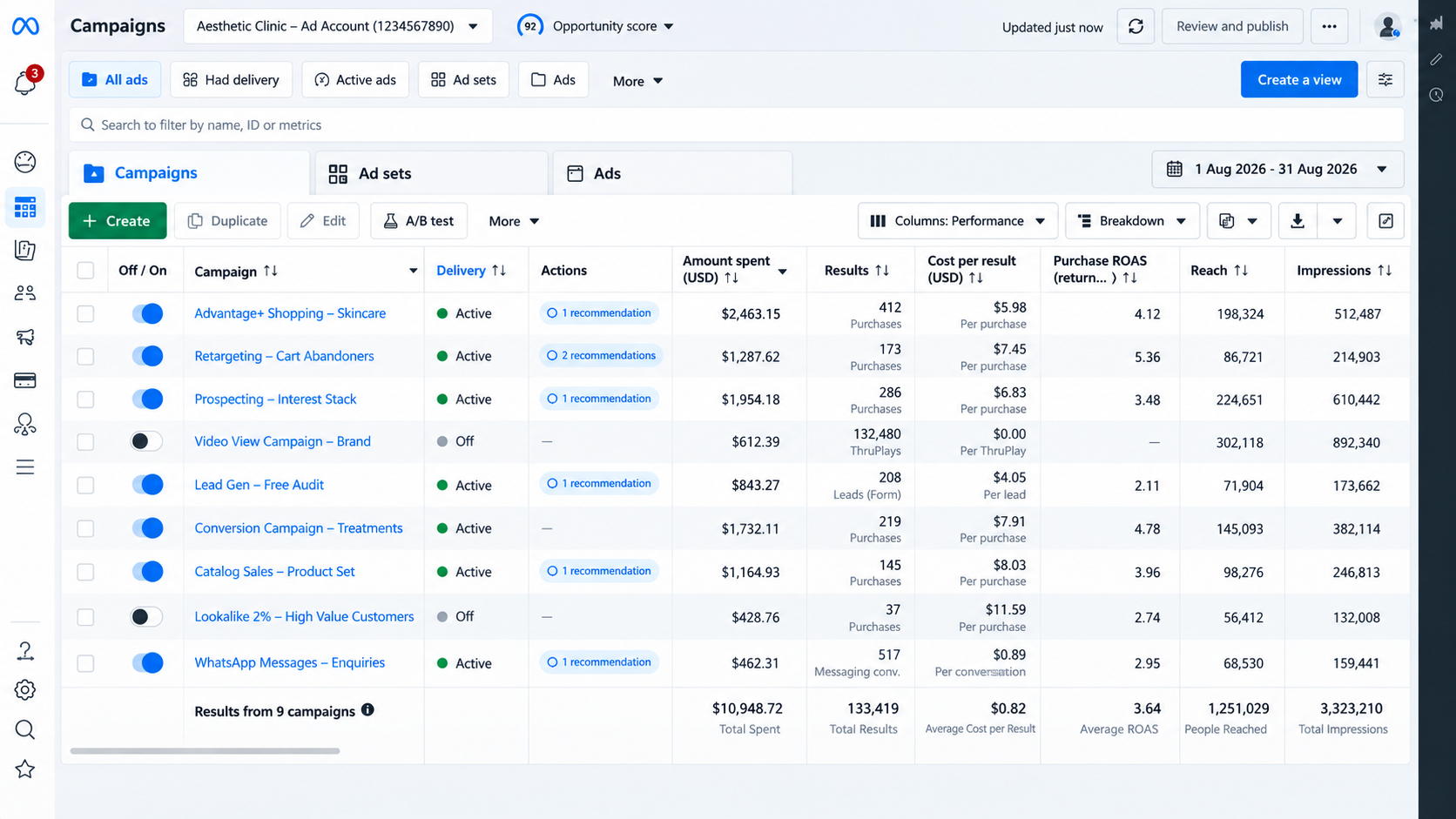Open the date range picker 1 Aug – 31 Aug 2026
The image size is (1456, 819).
coord(1277,169)
